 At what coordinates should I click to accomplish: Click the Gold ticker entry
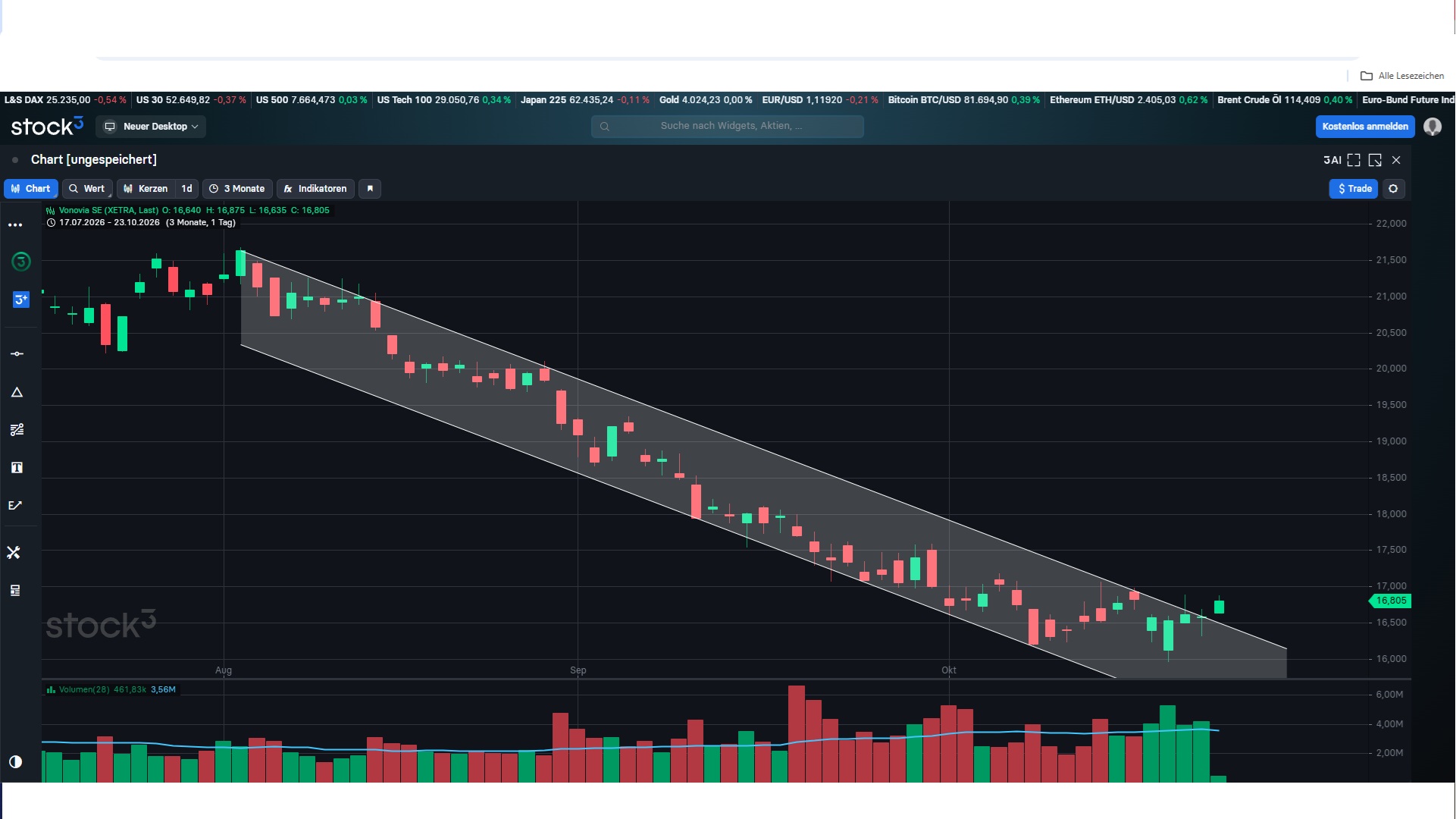[706, 100]
